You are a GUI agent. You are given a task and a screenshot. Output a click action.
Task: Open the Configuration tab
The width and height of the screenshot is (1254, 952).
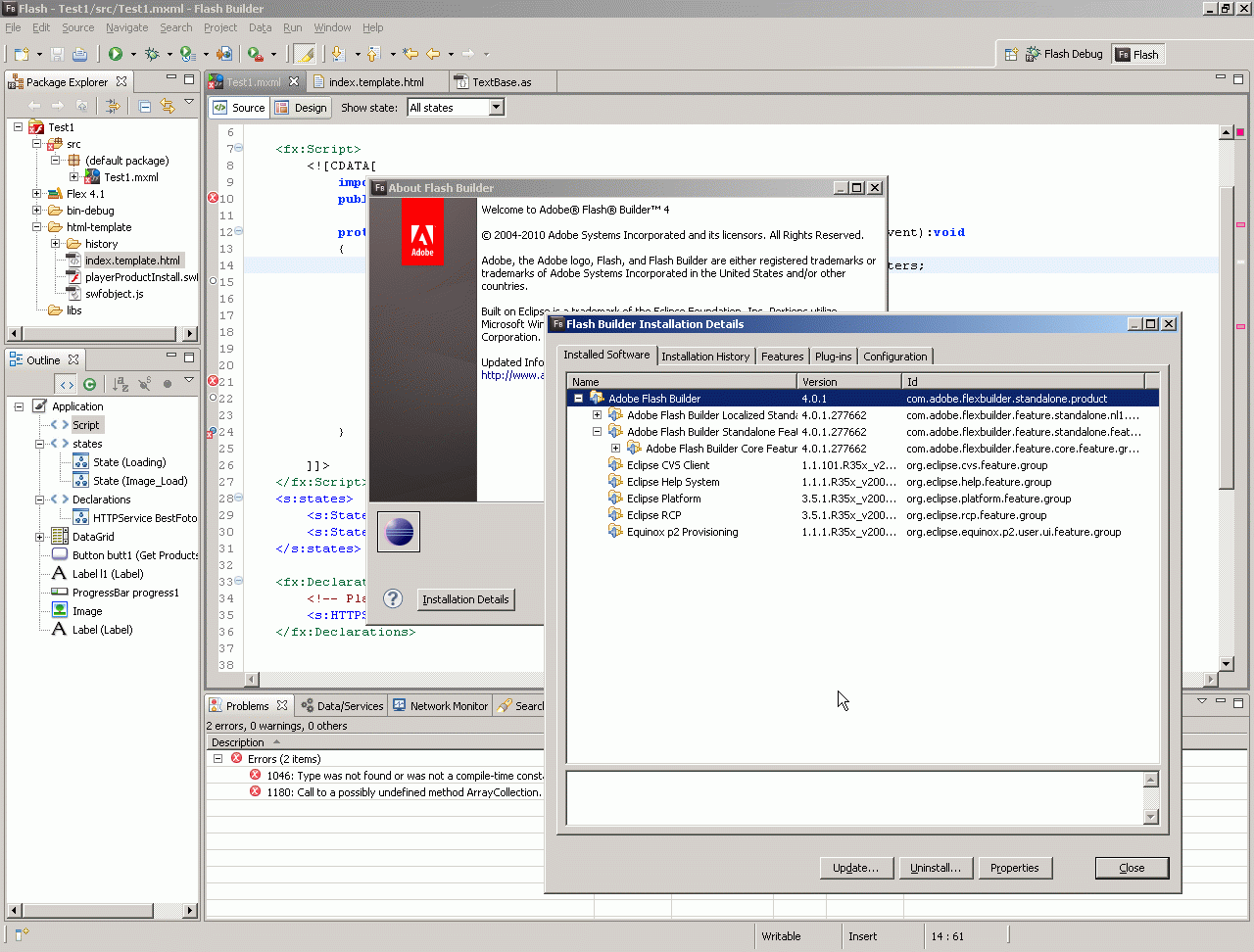click(894, 357)
